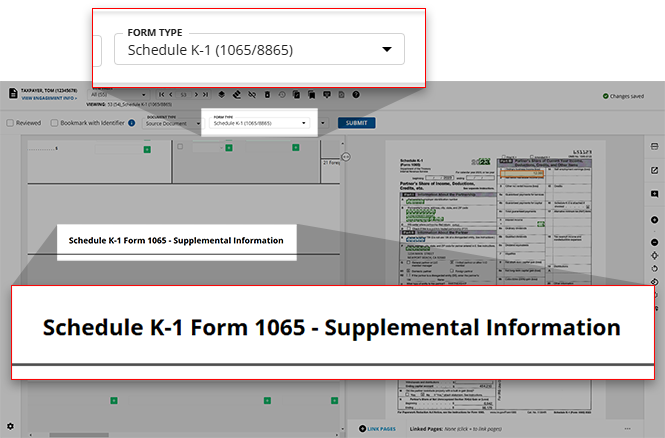Click the orange highlighted field in K-1 preview
The image size is (665, 438).
click(522, 173)
